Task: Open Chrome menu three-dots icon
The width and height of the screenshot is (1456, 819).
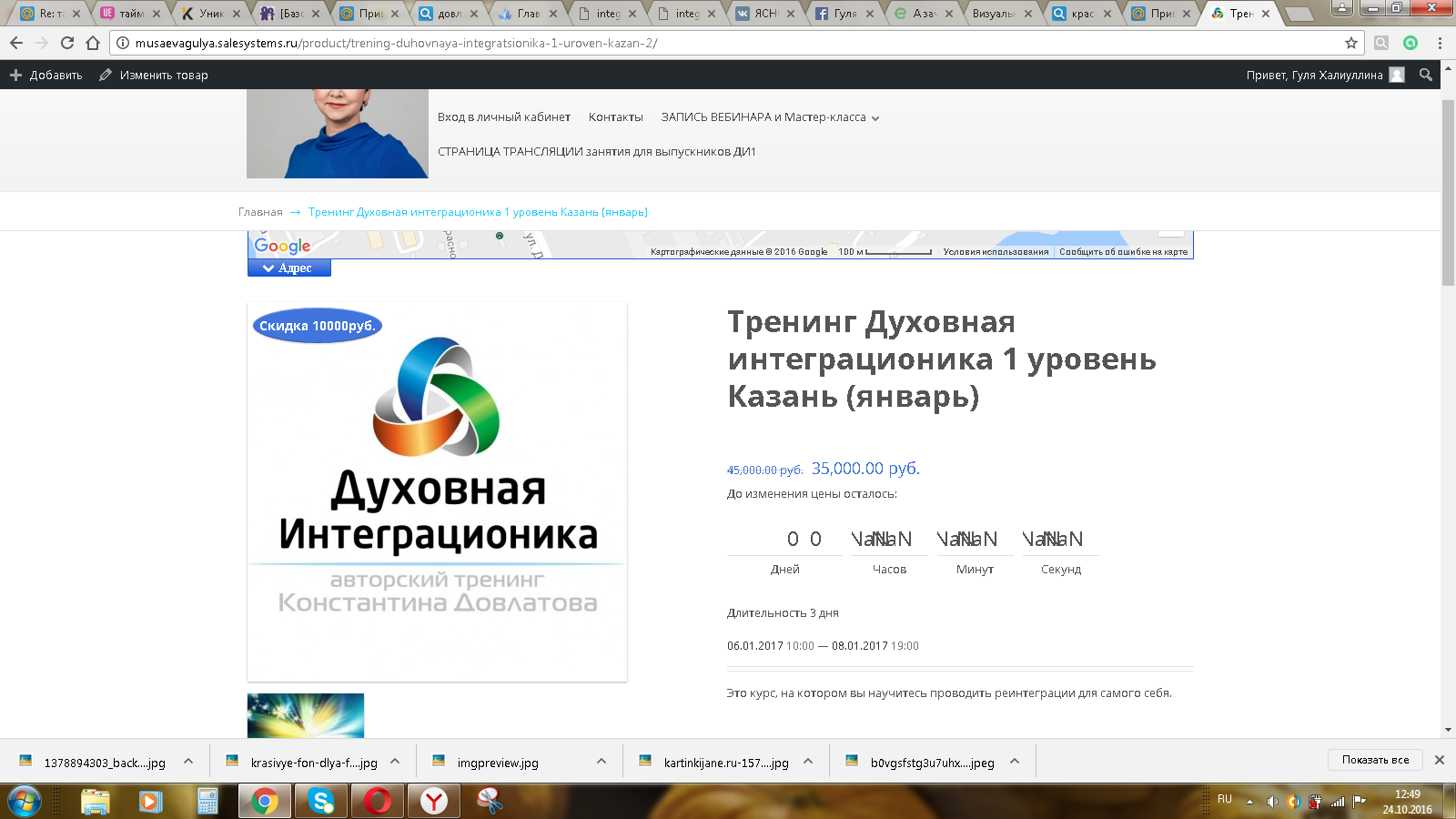Action: pos(1440,43)
